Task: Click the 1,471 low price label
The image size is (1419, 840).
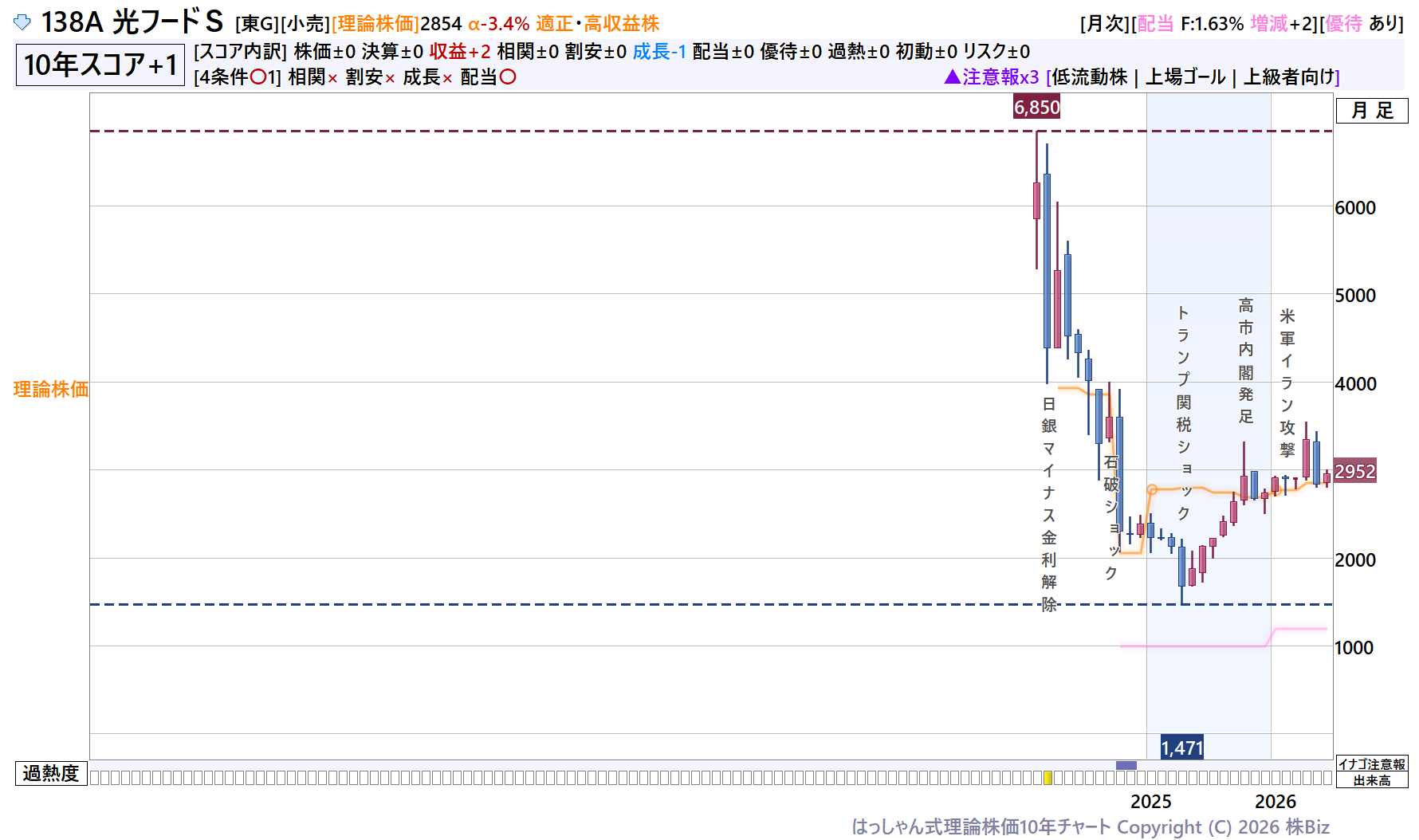Action: 1182,748
